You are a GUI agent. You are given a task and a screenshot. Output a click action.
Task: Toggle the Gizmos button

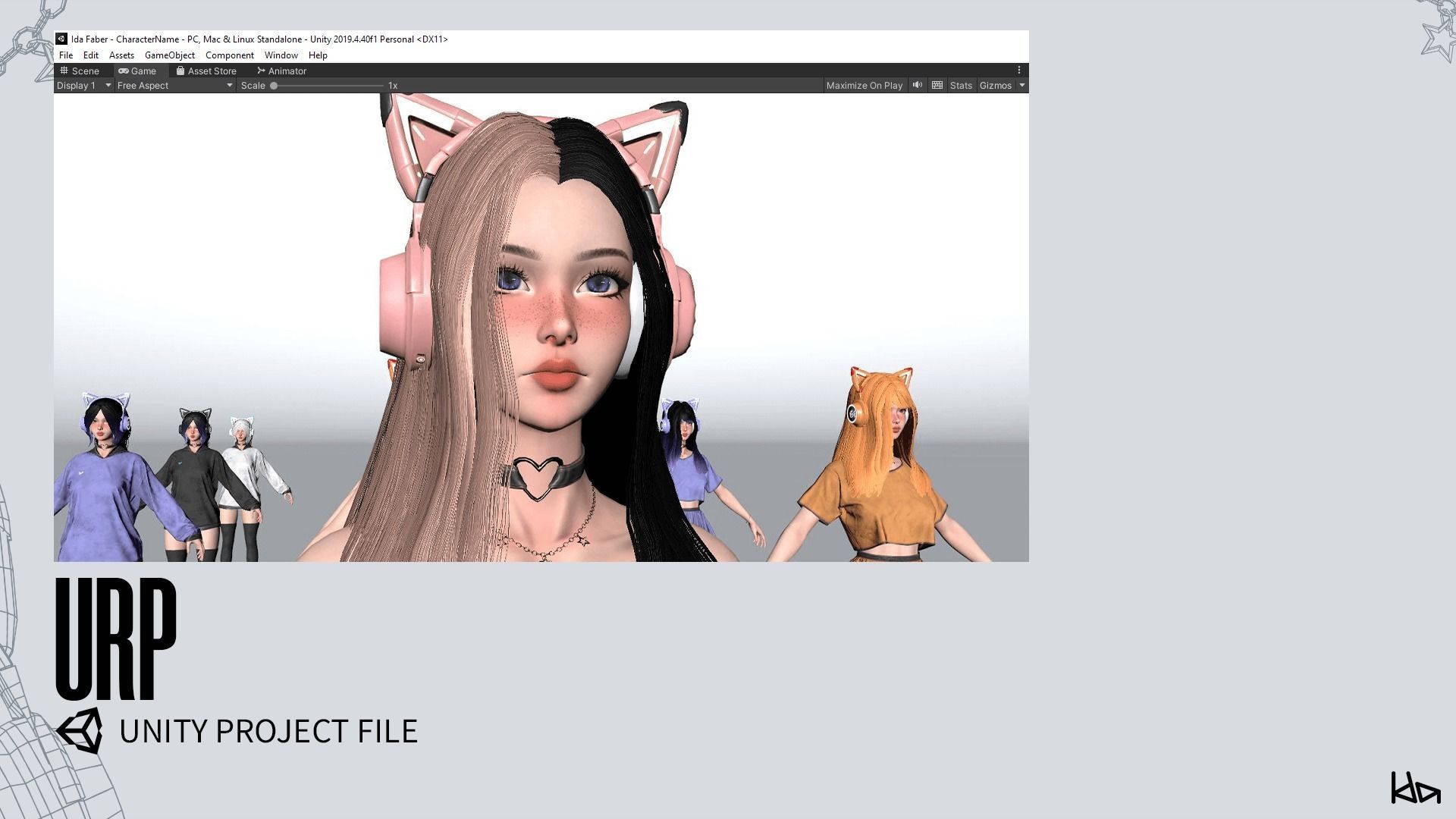point(996,86)
